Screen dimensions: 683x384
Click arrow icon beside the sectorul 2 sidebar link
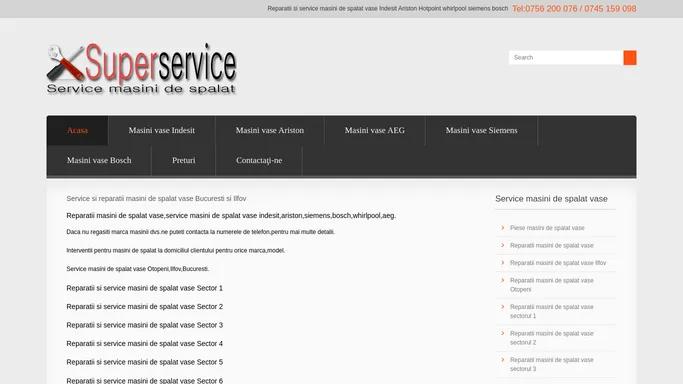pyautogui.click(x=503, y=333)
